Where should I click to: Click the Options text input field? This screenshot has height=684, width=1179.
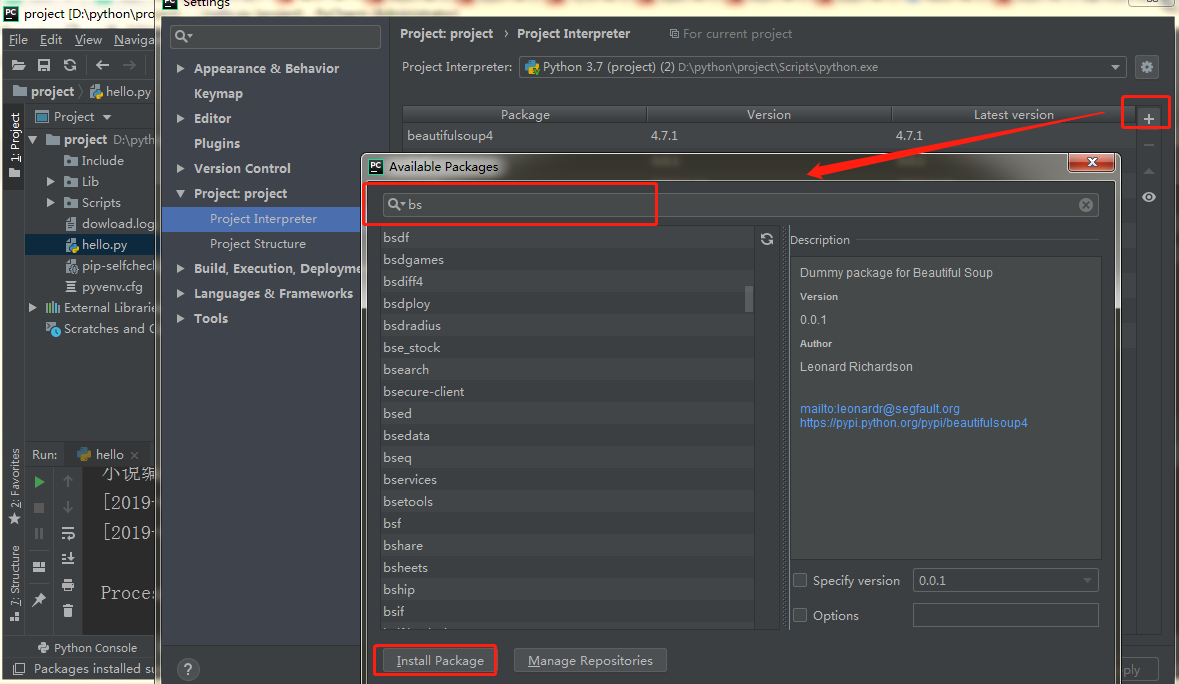tap(1005, 615)
